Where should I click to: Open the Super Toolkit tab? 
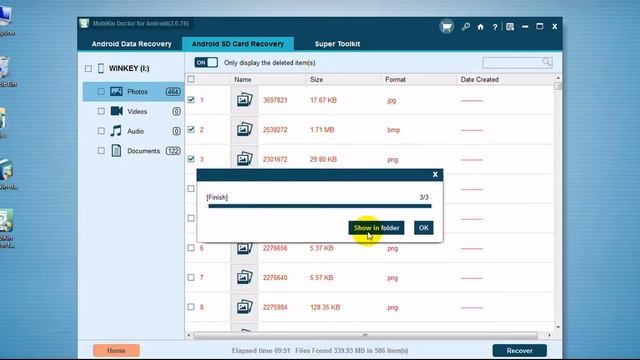pyautogui.click(x=337, y=44)
